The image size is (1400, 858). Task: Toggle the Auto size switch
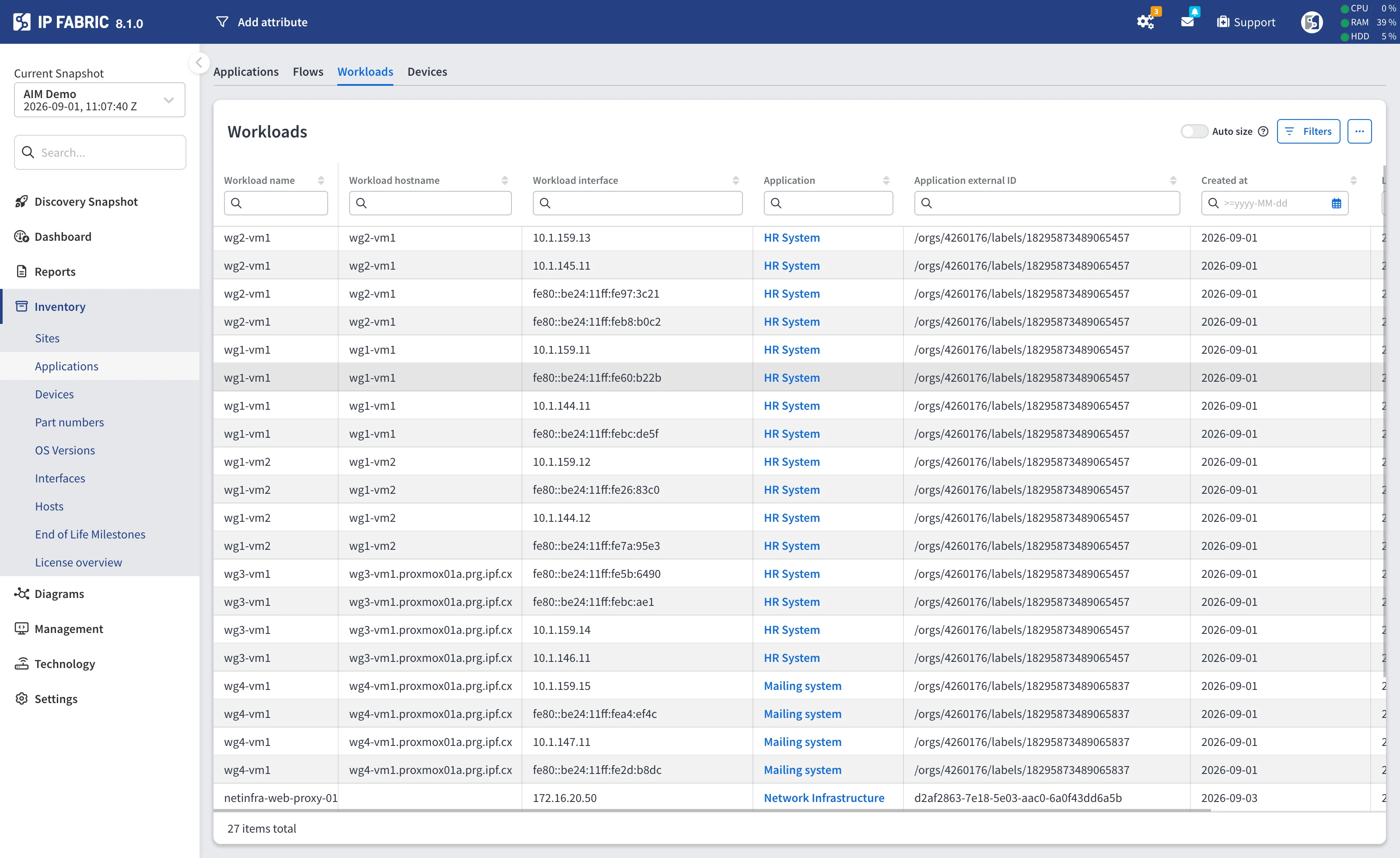point(1194,131)
